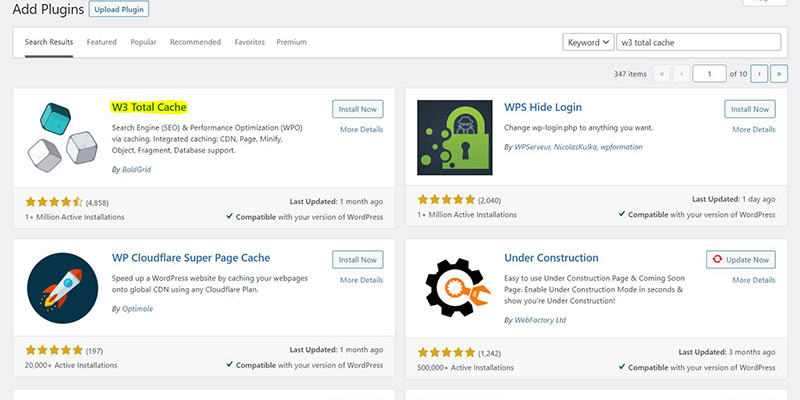Switch to the Search Results tab
Image resolution: width=800 pixels, height=400 pixels.
click(x=49, y=42)
